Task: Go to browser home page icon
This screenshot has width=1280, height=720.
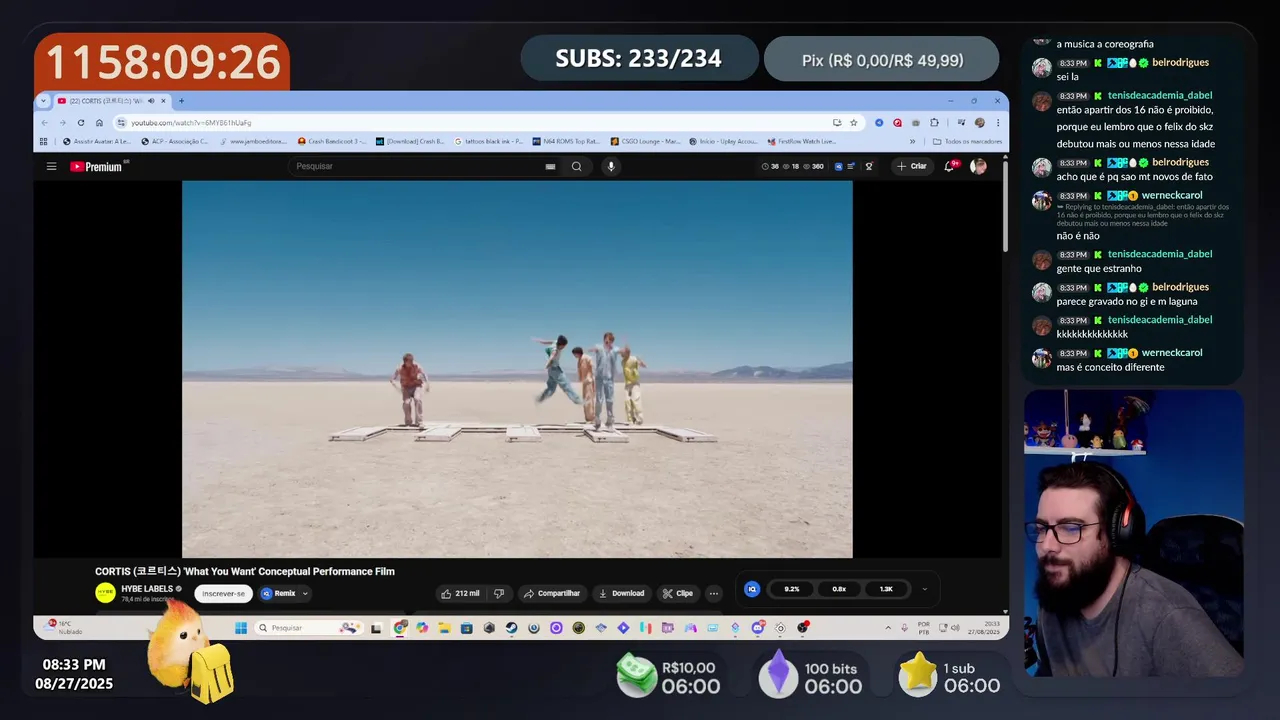Action: [x=99, y=122]
